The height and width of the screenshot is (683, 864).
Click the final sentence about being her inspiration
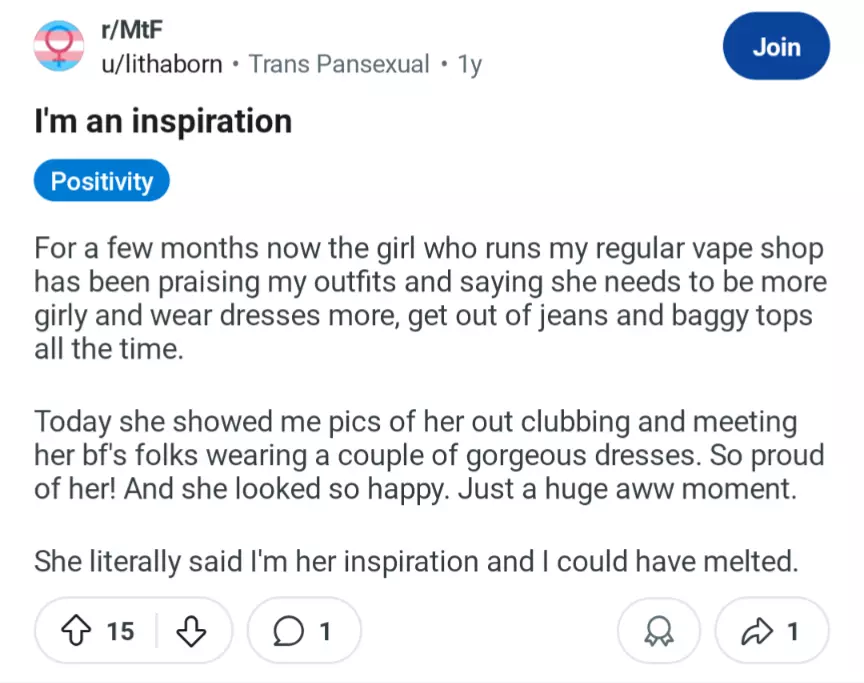[x=415, y=561]
